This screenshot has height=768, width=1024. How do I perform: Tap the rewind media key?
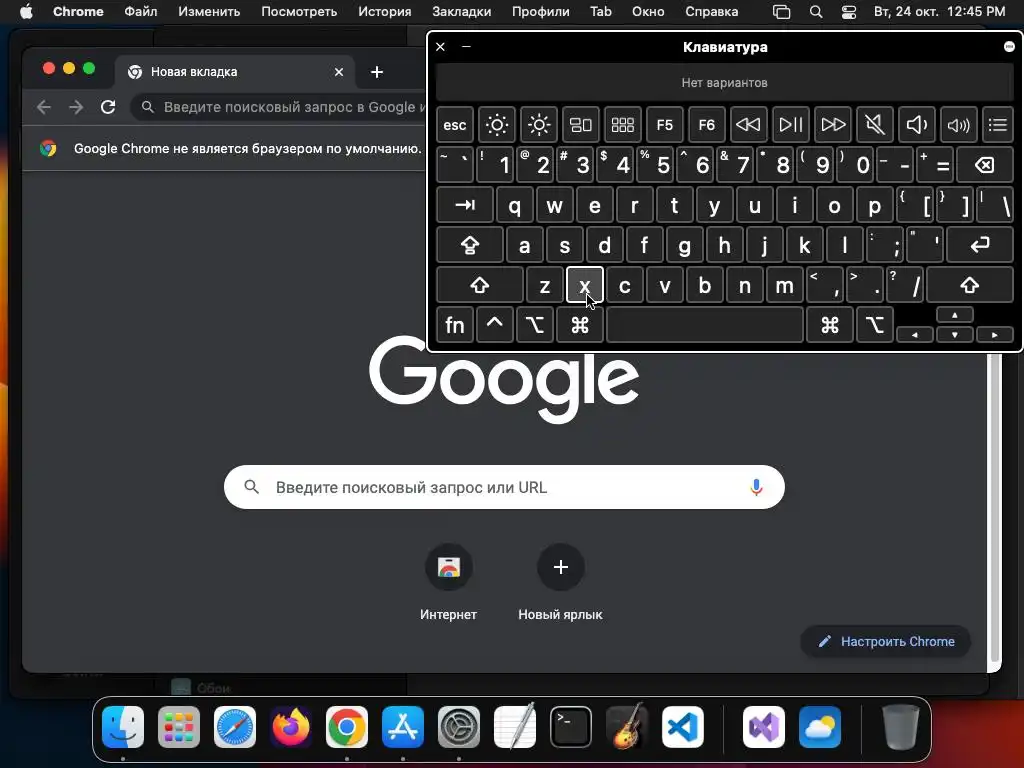tap(748, 125)
